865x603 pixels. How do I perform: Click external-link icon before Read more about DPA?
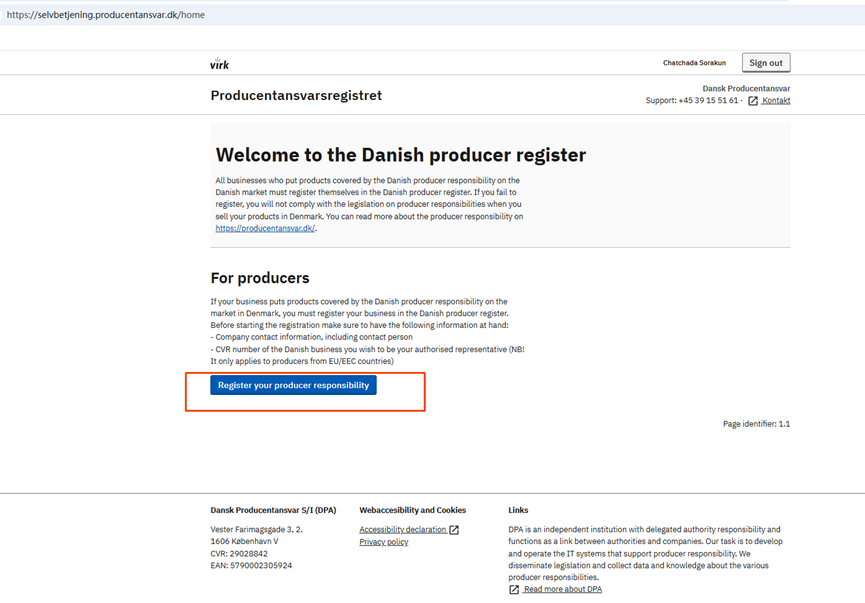pyautogui.click(x=514, y=590)
